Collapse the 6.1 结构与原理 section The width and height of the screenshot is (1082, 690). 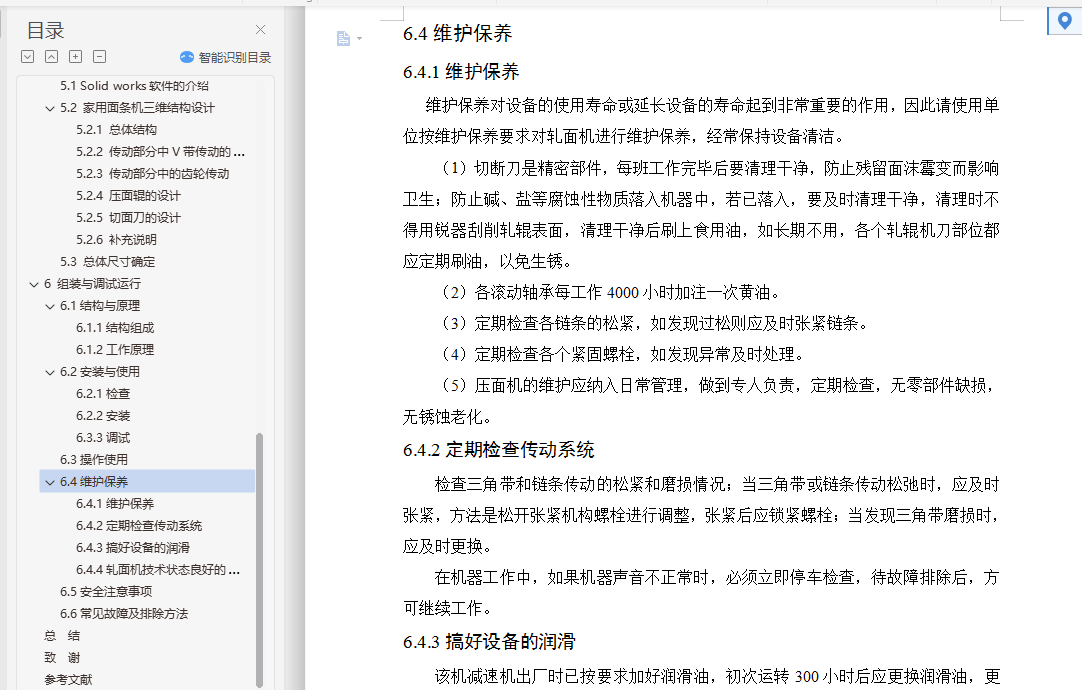point(50,306)
